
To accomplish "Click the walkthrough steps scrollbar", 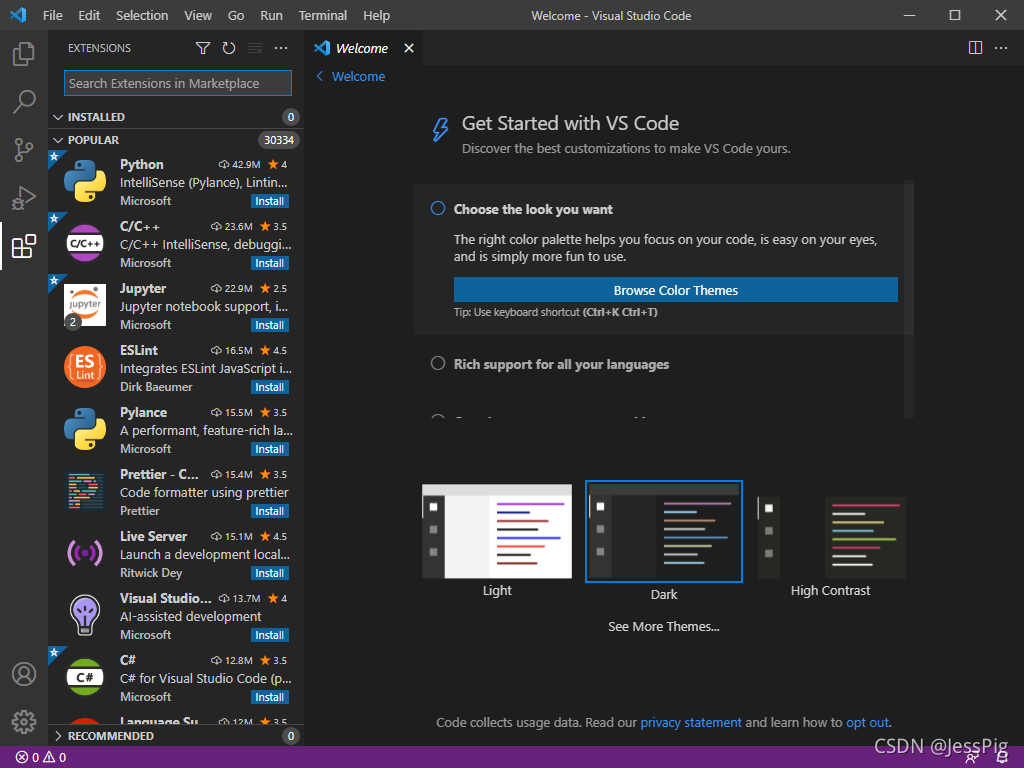I will coord(908,299).
